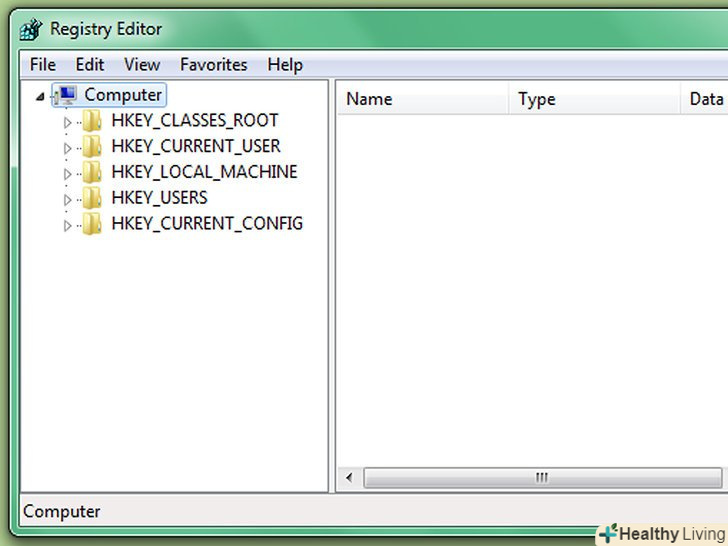Click the HKEY_CURRENT_USER folder icon

pos(92,147)
